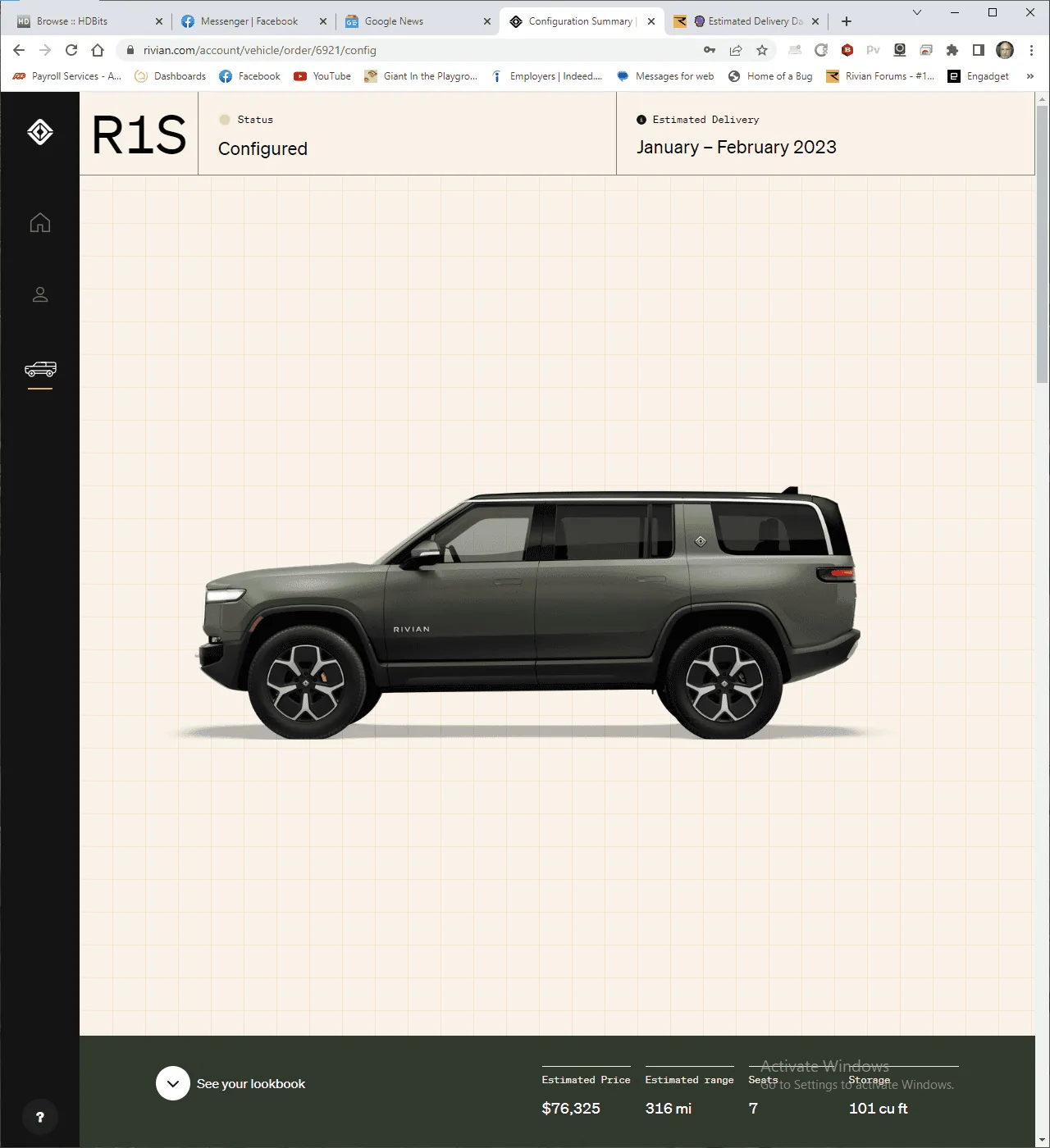Click the Estimated Delivery info icon
The height and width of the screenshot is (1148, 1050).
[x=641, y=120]
